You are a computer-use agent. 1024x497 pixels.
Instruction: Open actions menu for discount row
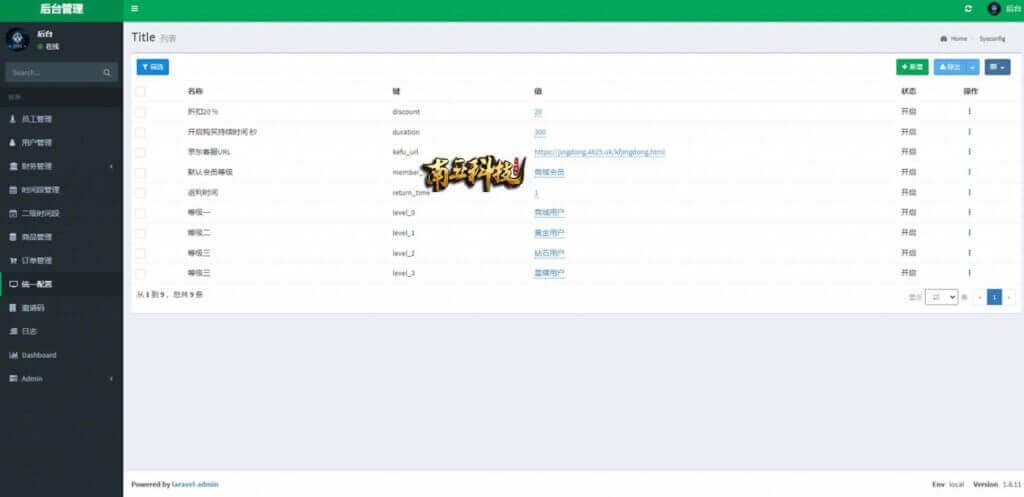tap(969, 111)
